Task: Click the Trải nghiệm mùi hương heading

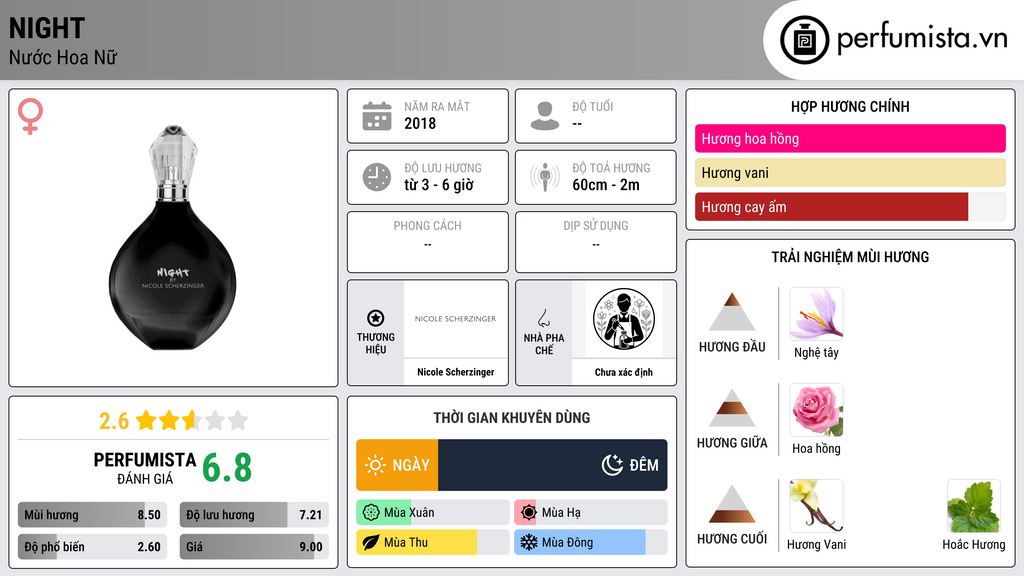Action: click(x=850, y=257)
